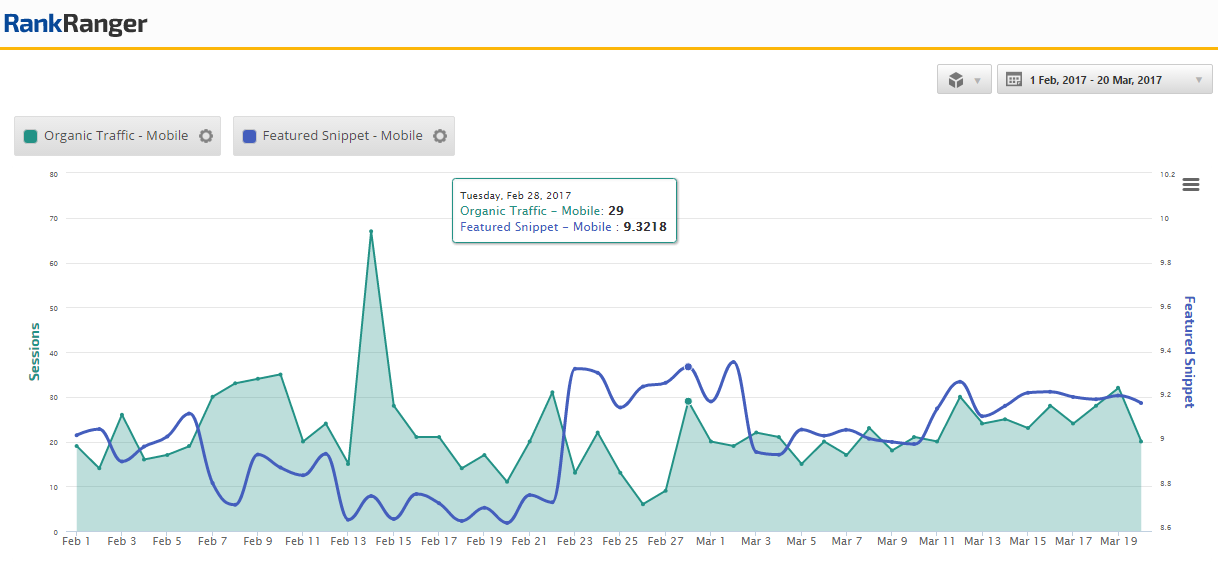Click the last teal data point on Mar 20
This screenshot has width=1218, height=562.
1141,441
